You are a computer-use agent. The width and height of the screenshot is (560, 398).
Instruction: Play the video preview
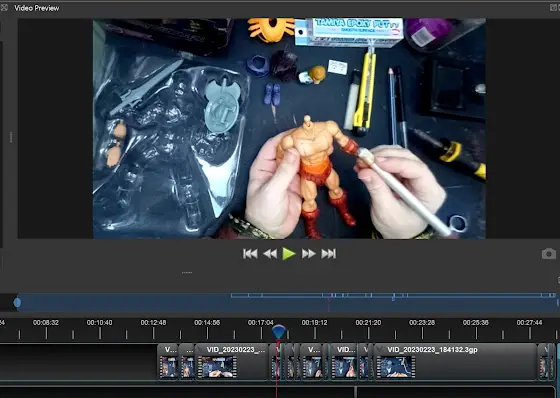tap(289, 254)
